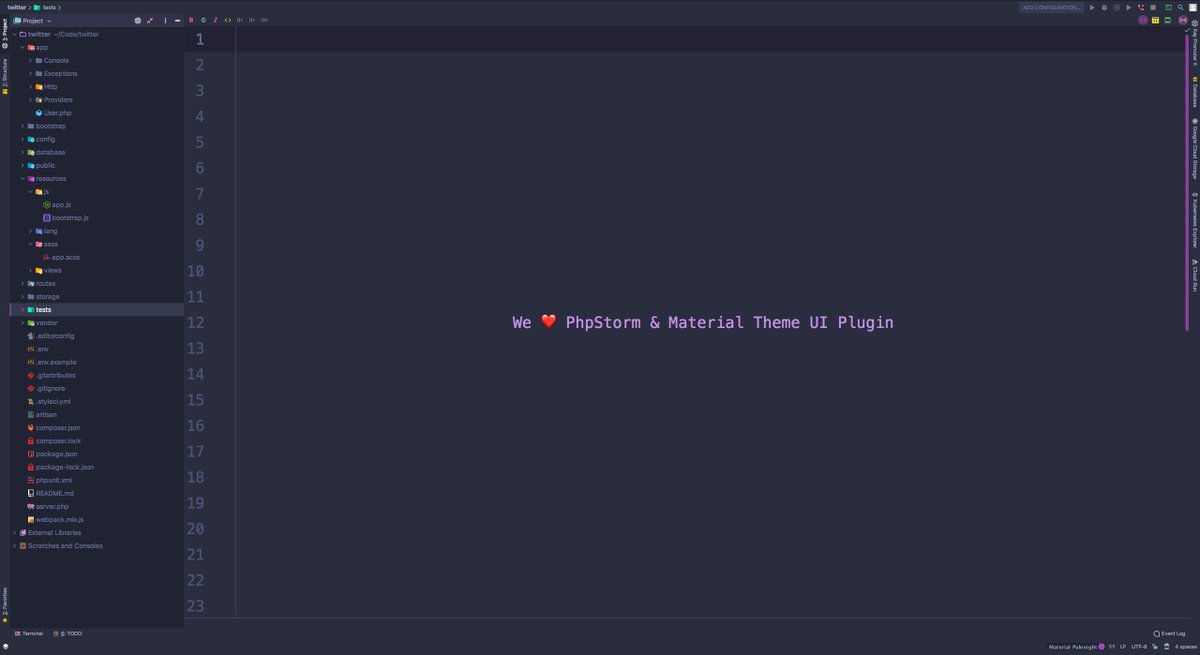Click the collapse all icon in Project panel header

click(151, 20)
